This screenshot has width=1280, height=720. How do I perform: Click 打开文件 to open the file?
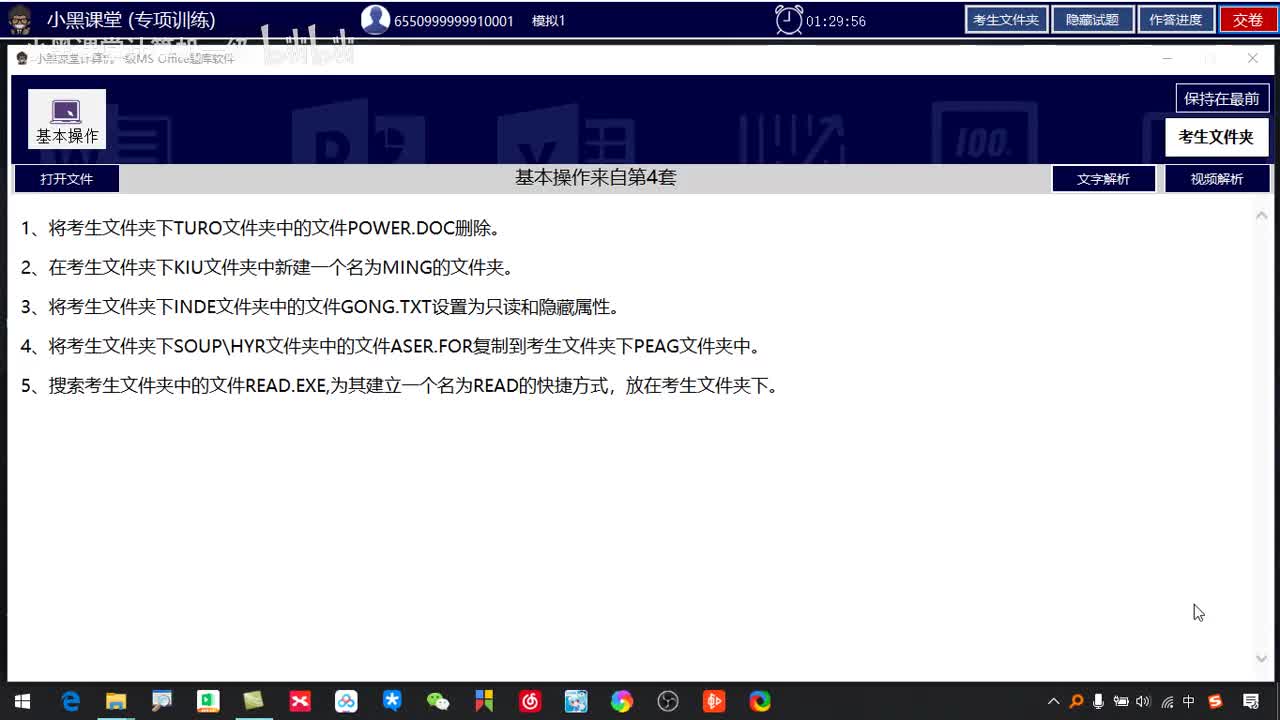66,179
